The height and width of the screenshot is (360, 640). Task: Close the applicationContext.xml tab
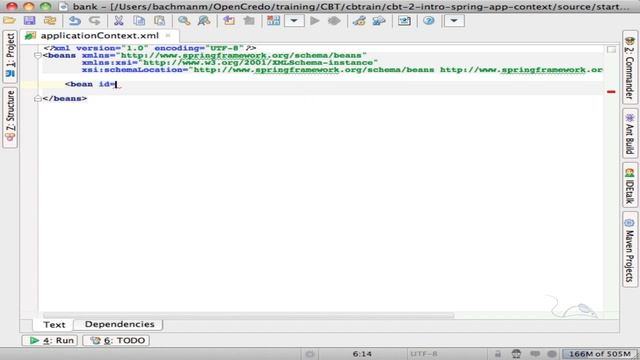pyautogui.click(x=167, y=36)
